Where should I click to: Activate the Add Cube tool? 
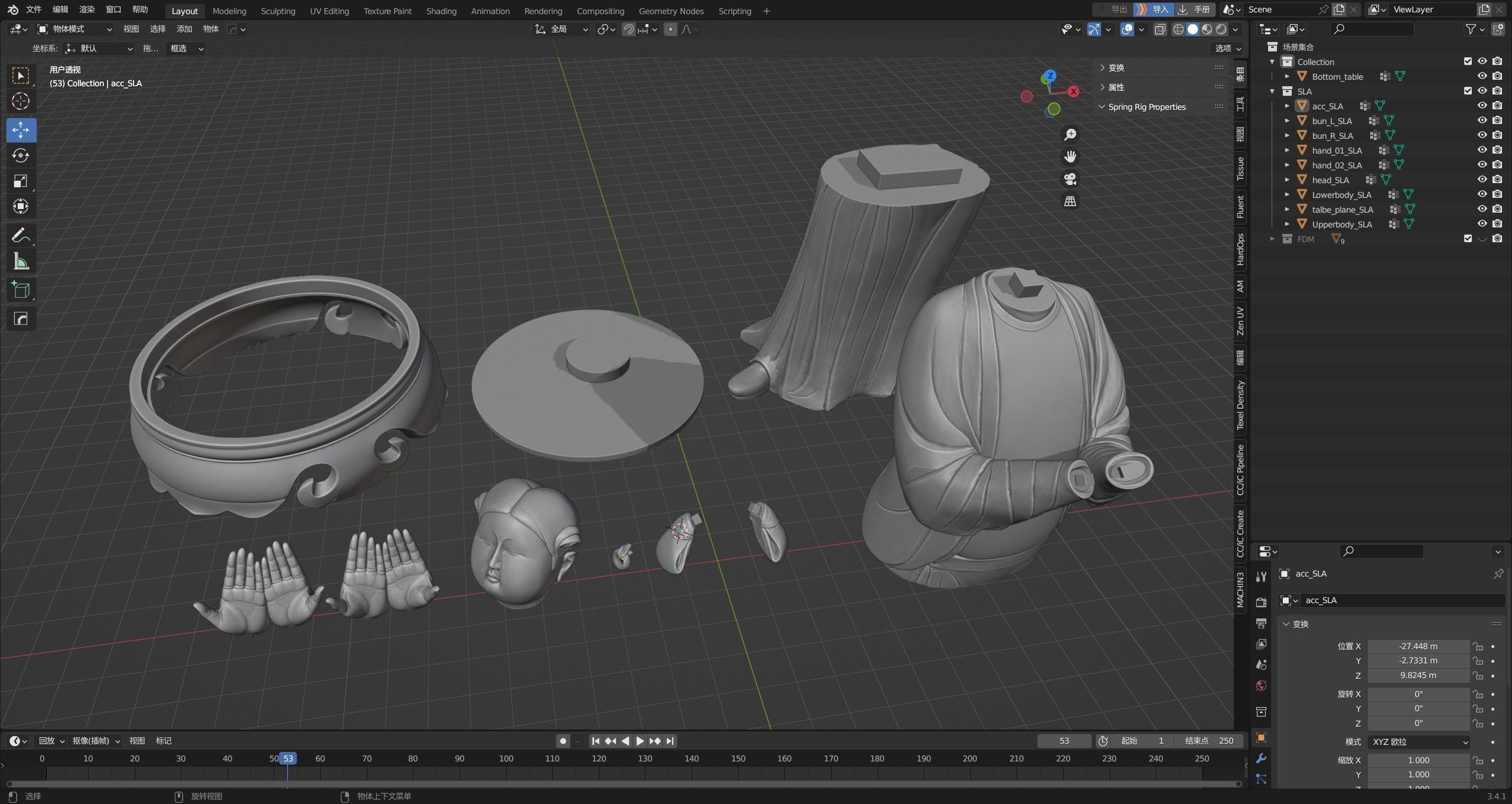tap(21, 290)
